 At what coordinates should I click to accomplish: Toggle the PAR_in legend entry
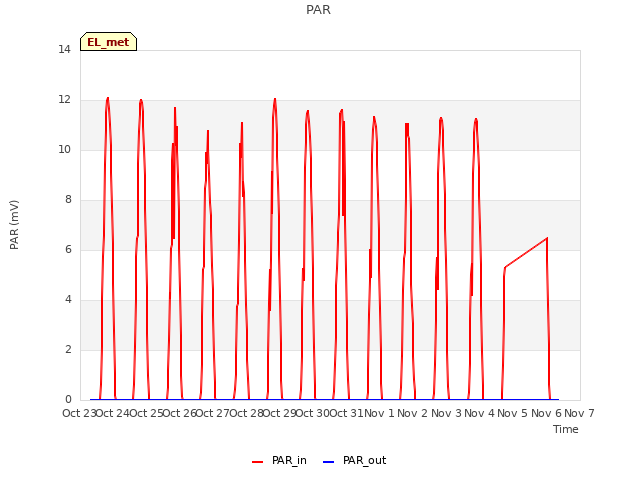279,460
